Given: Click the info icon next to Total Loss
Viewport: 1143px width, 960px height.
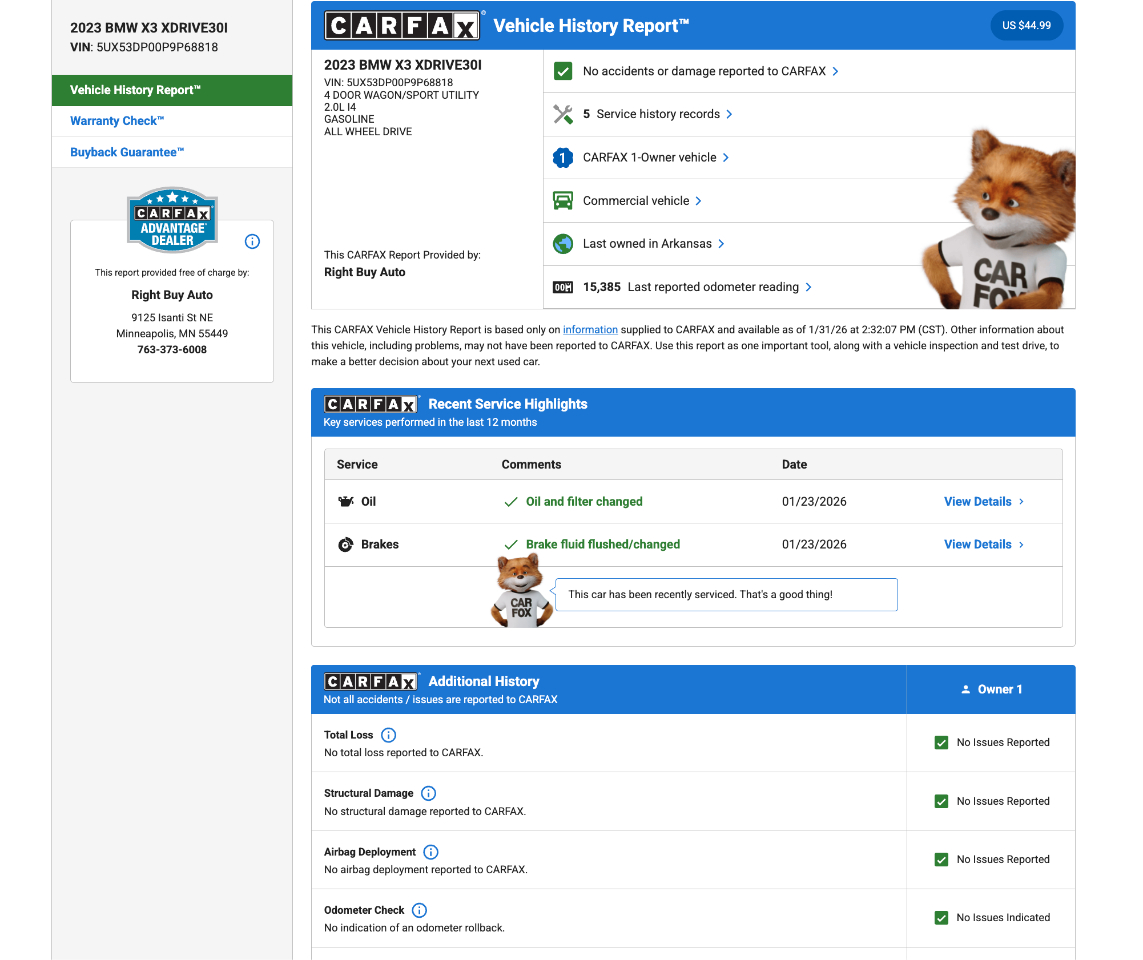Looking at the screenshot, I should tap(389, 735).
